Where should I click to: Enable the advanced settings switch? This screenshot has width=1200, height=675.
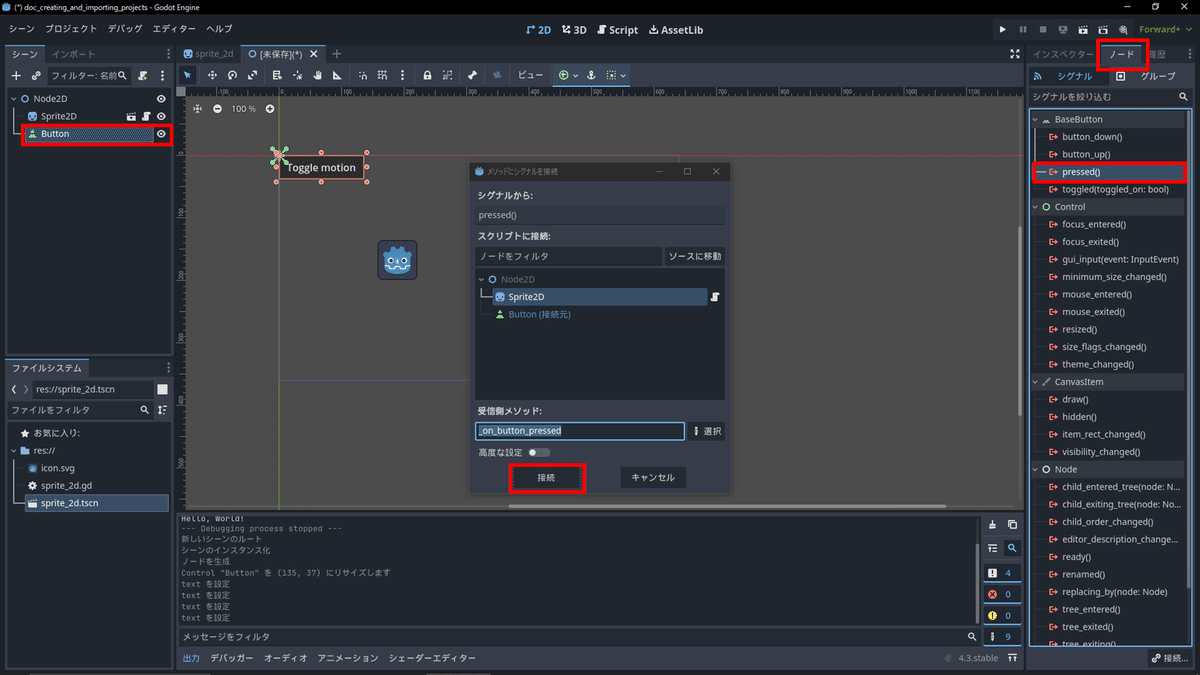click(x=539, y=453)
